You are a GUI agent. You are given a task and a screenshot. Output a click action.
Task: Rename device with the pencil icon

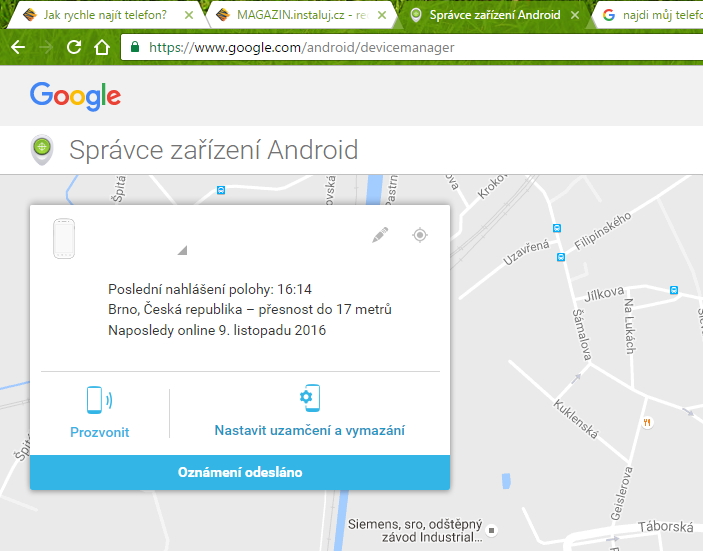[380, 235]
